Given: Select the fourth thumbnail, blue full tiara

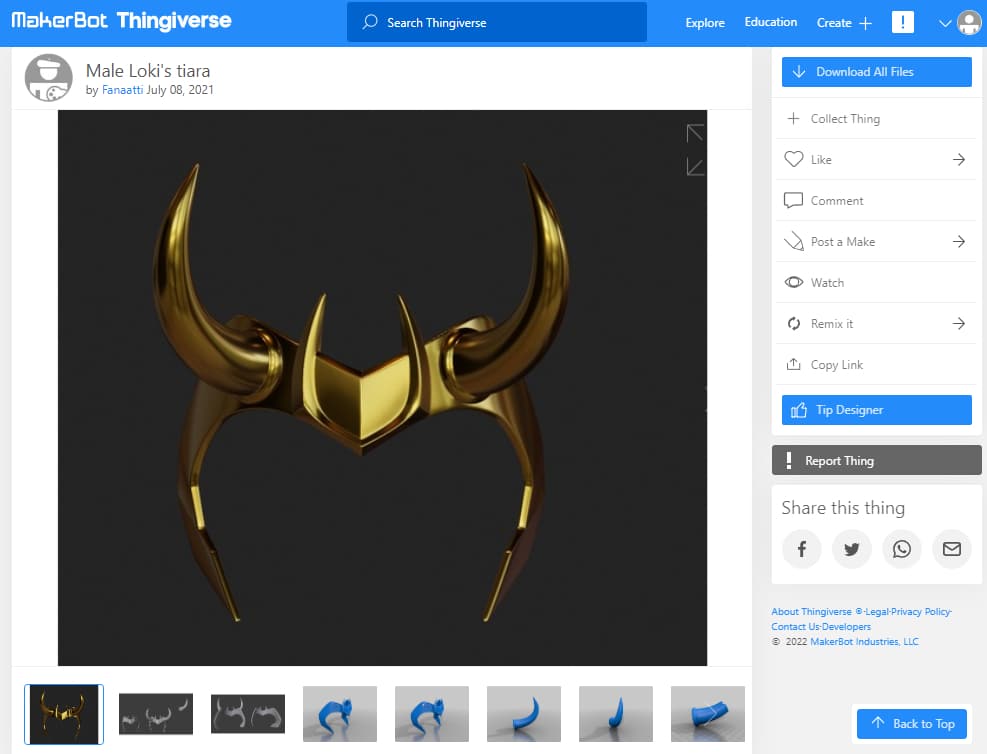Looking at the screenshot, I should [340, 714].
